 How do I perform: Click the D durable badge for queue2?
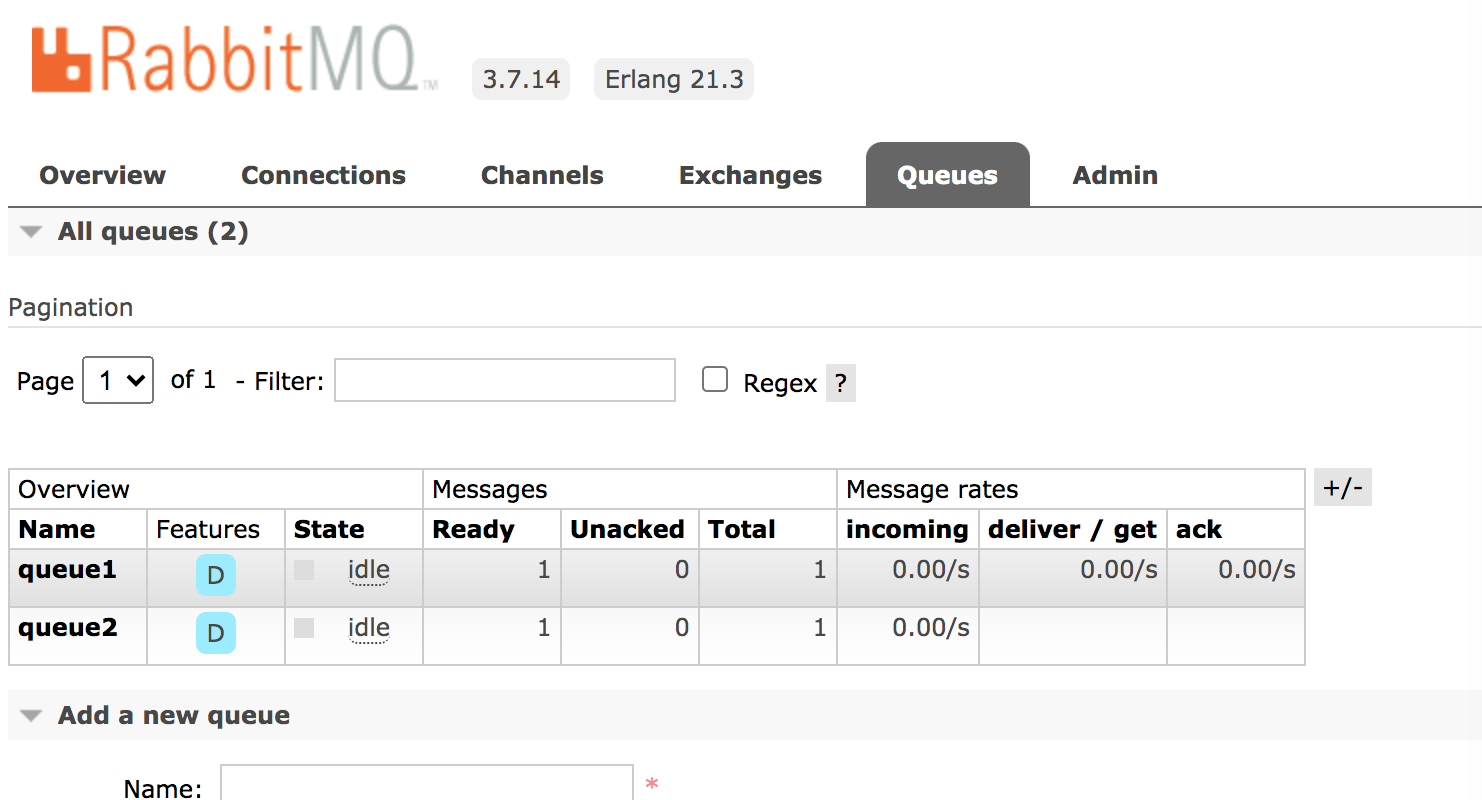pyautogui.click(x=215, y=633)
